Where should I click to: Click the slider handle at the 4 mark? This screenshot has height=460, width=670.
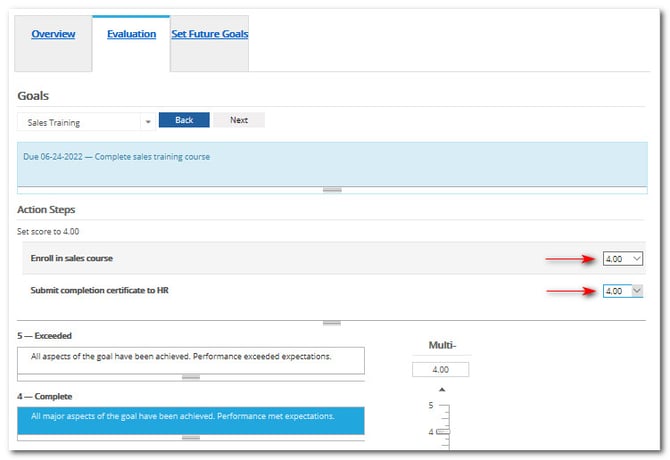[441, 431]
